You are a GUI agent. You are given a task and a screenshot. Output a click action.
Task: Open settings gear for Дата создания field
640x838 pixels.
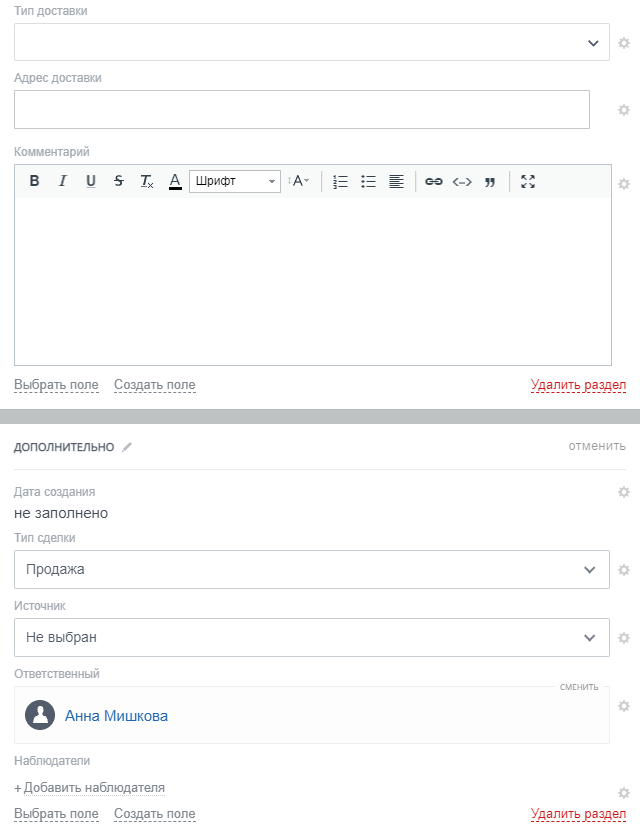click(624, 492)
